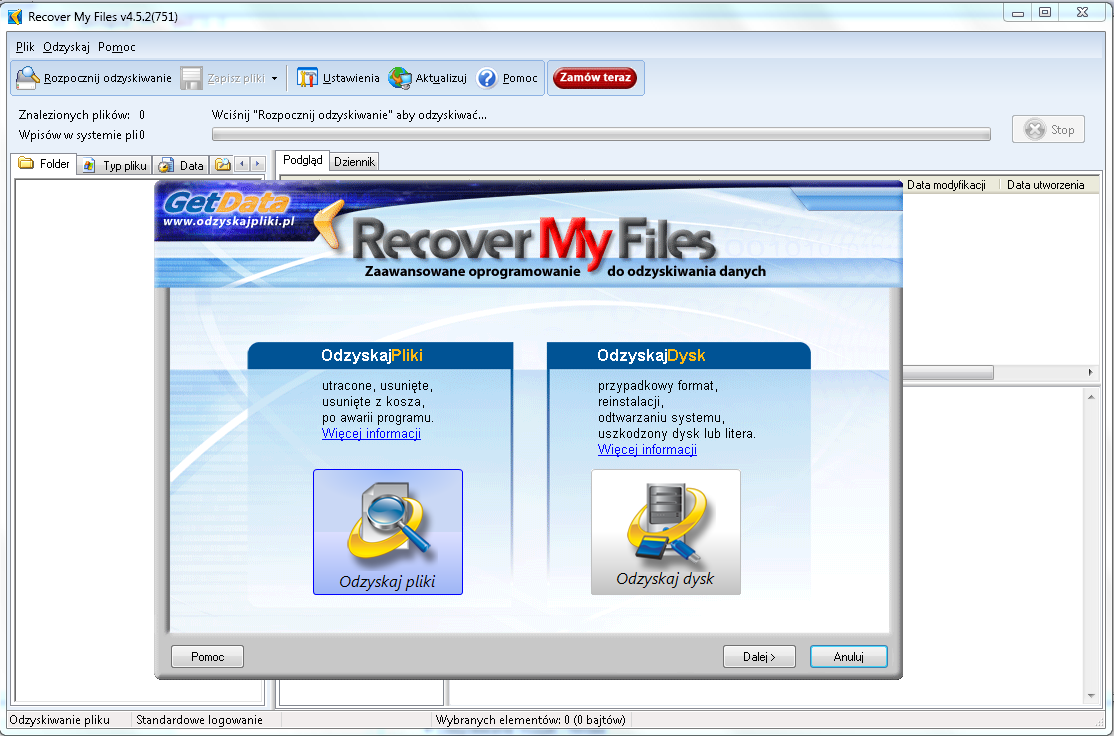Click the OdzyskajPliki panel header
The width and height of the screenshot is (1114, 736).
pyautogui.click(x=380, y=355)
